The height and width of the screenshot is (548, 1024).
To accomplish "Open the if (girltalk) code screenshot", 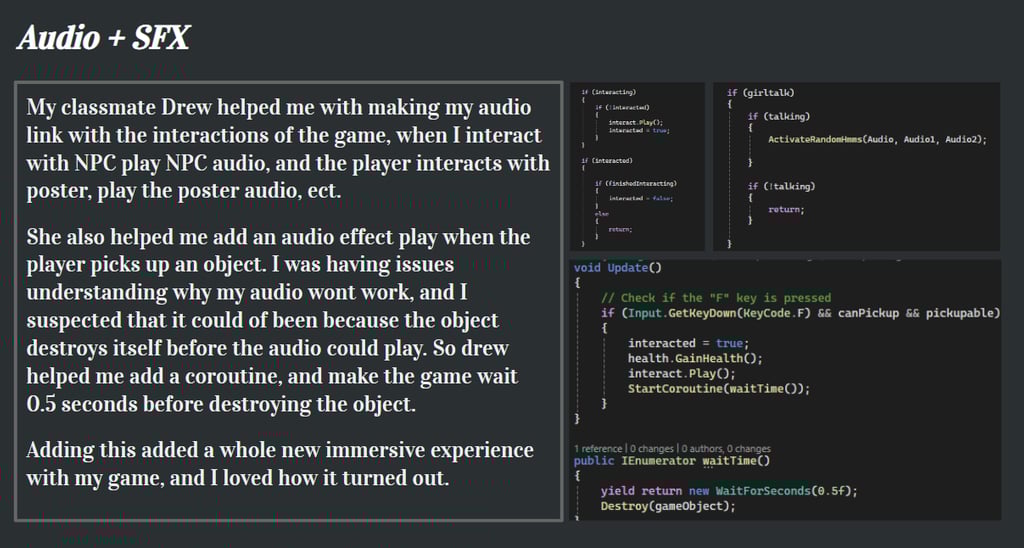I will tap(856, 167).
